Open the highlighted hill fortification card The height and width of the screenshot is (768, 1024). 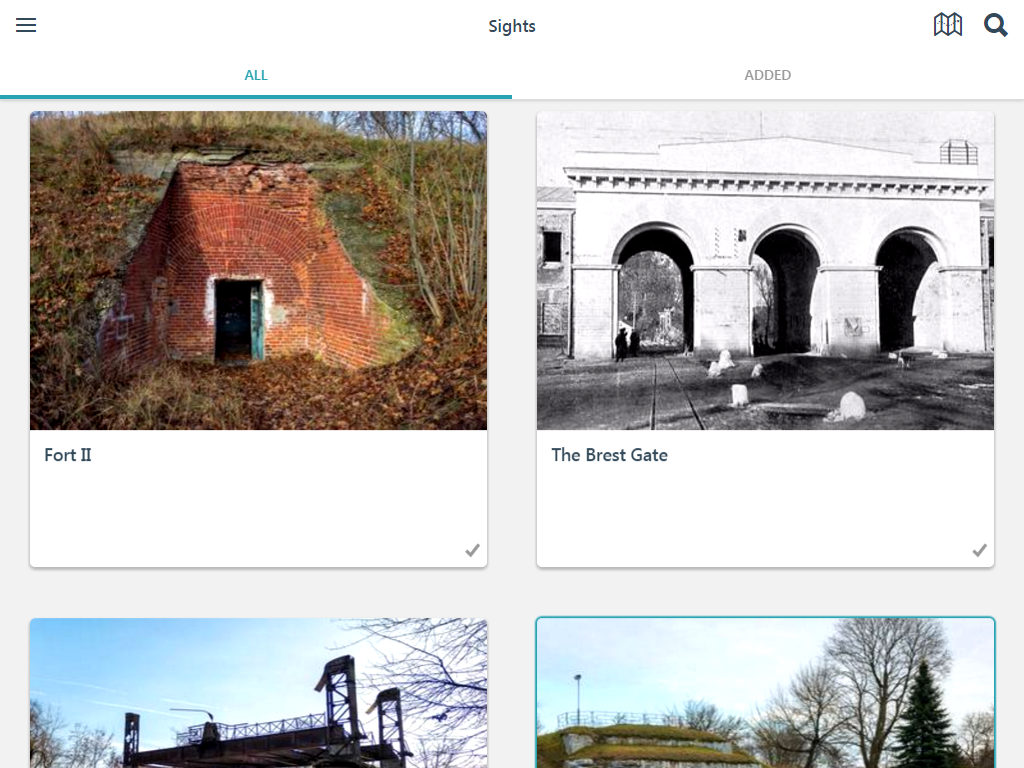[x=765, y=693]
